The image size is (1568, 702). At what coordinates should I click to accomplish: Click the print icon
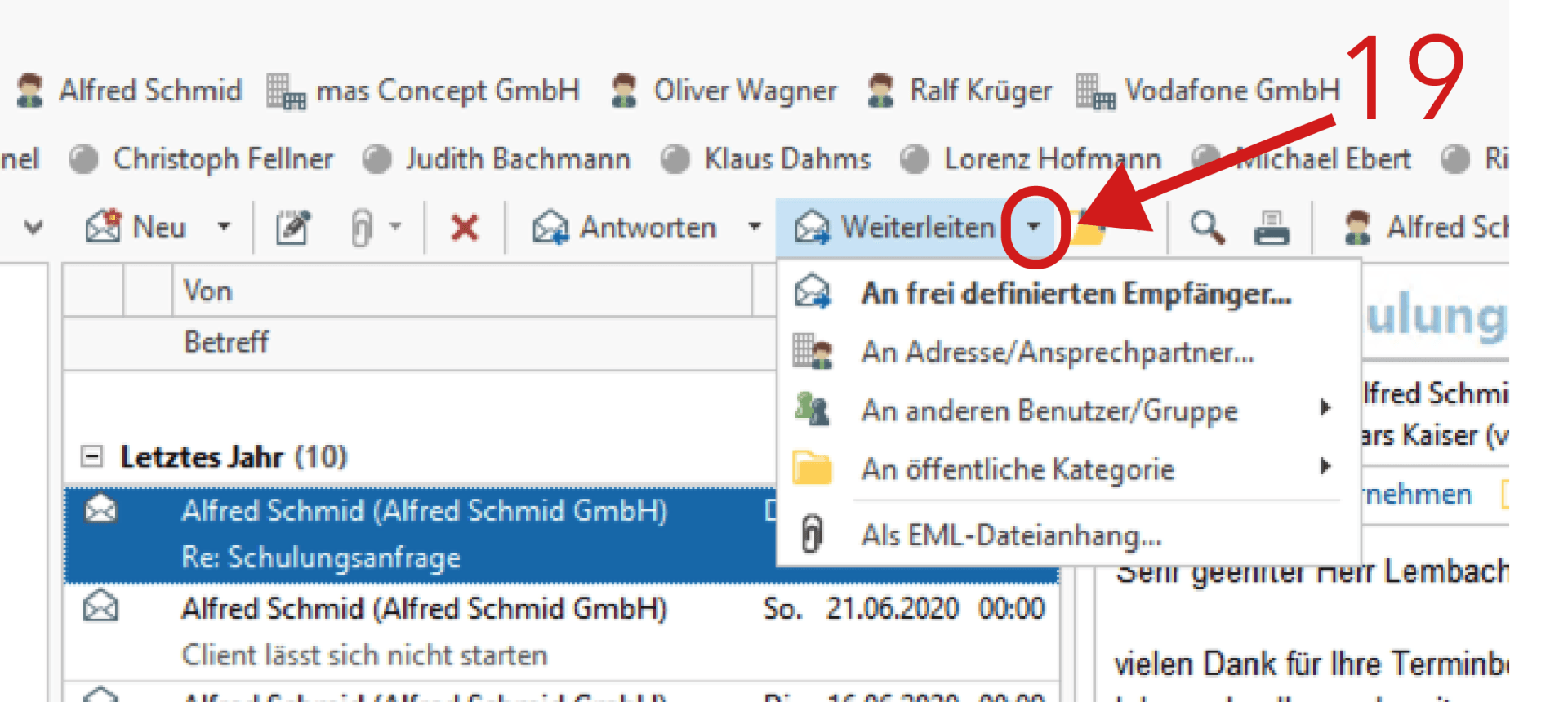coord(1272,227)
